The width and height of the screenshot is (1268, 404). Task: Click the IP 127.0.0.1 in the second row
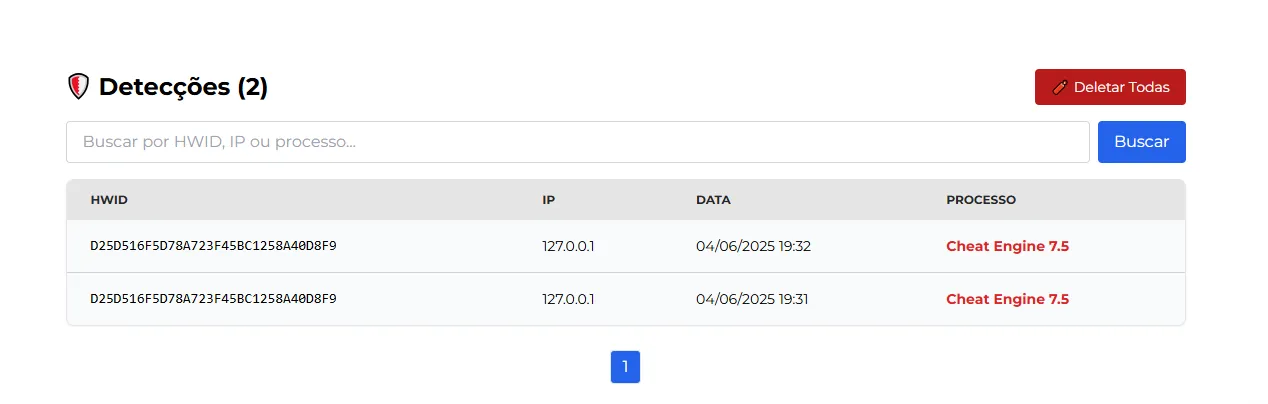pos(568,299)
